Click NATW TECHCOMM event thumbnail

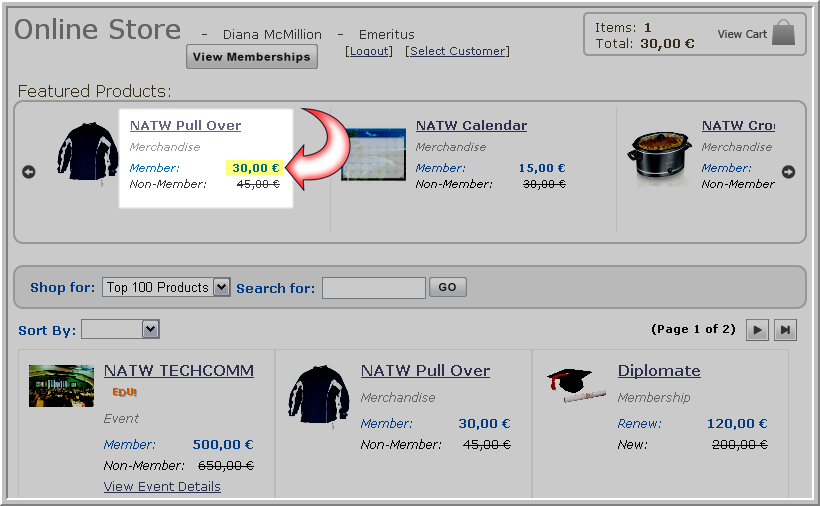point(61,386)
